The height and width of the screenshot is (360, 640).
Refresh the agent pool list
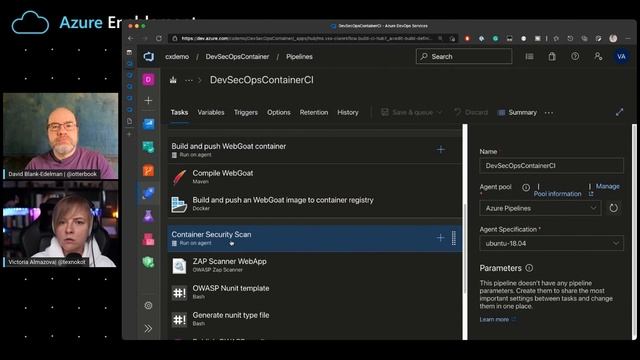point(613,208)
